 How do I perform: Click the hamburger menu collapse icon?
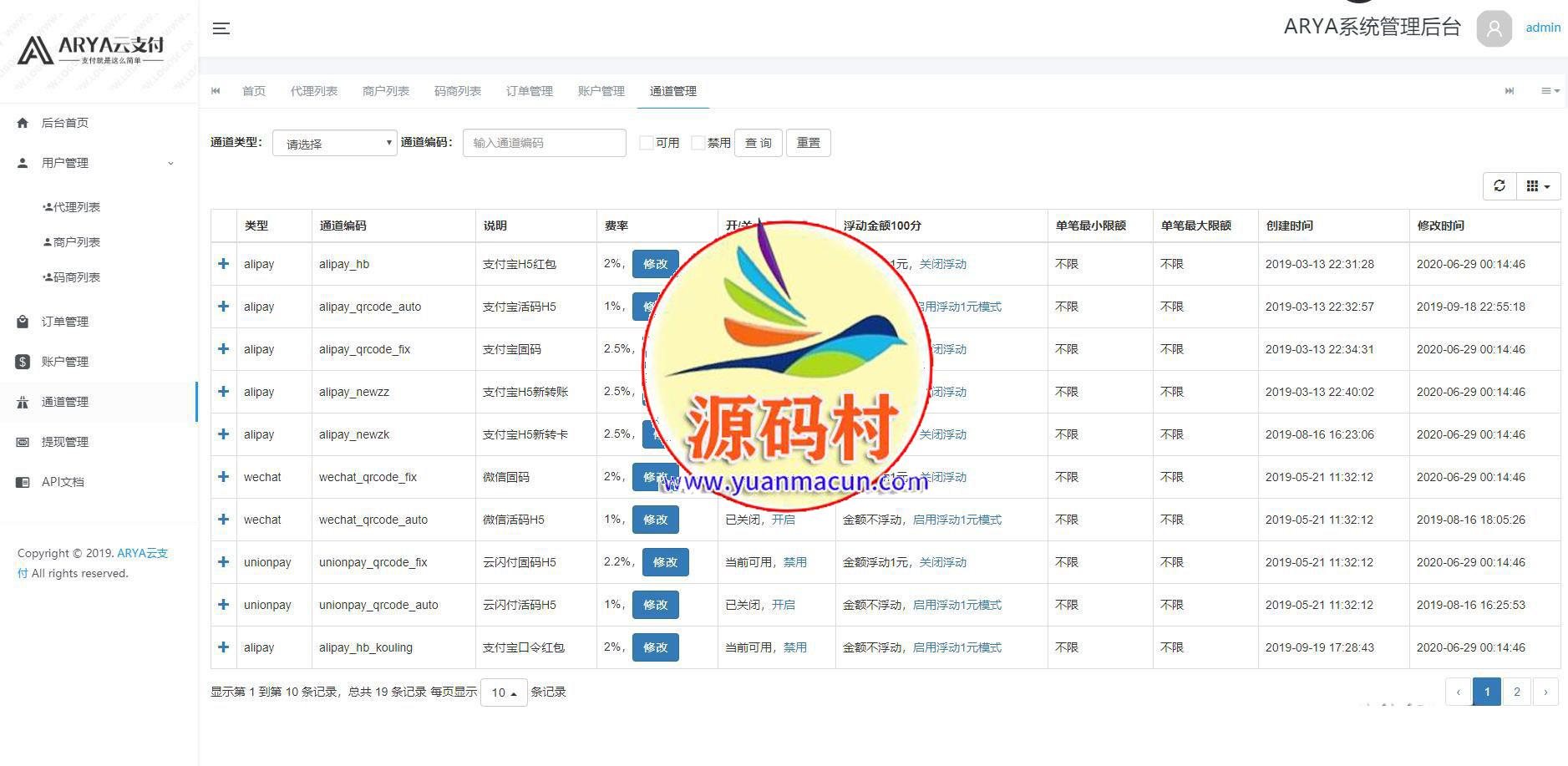click(x=221, y=29)
